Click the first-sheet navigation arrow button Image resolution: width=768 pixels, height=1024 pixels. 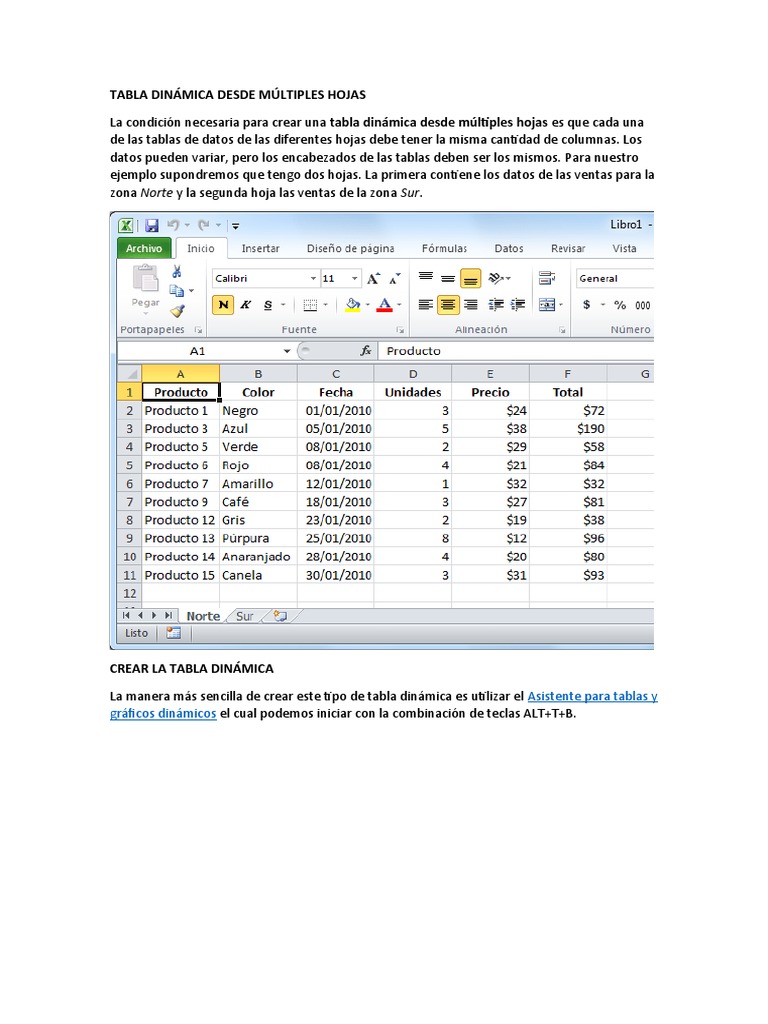125,616
